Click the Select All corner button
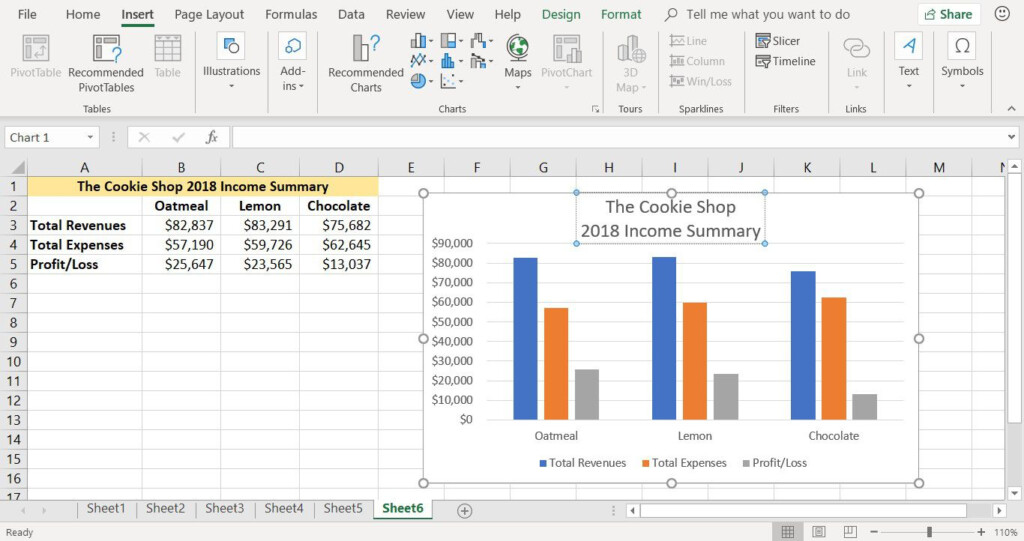 16,167
